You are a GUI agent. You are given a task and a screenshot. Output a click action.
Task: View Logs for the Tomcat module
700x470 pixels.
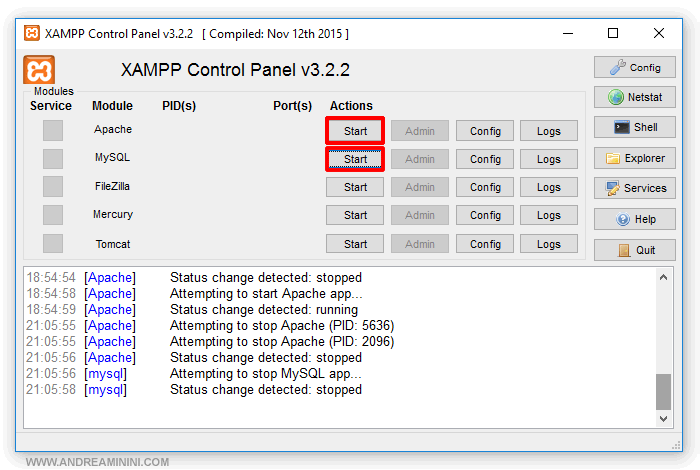[548, 244]
